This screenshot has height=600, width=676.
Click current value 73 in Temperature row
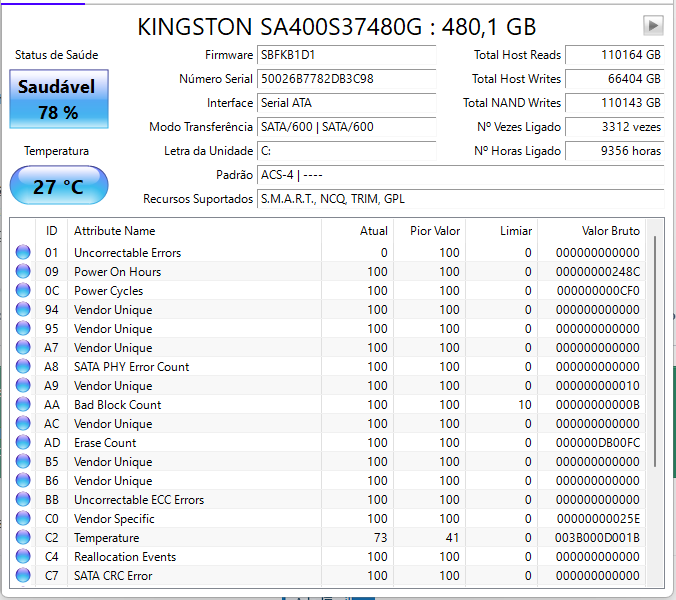pyautogui.click(x=380, y=538)
